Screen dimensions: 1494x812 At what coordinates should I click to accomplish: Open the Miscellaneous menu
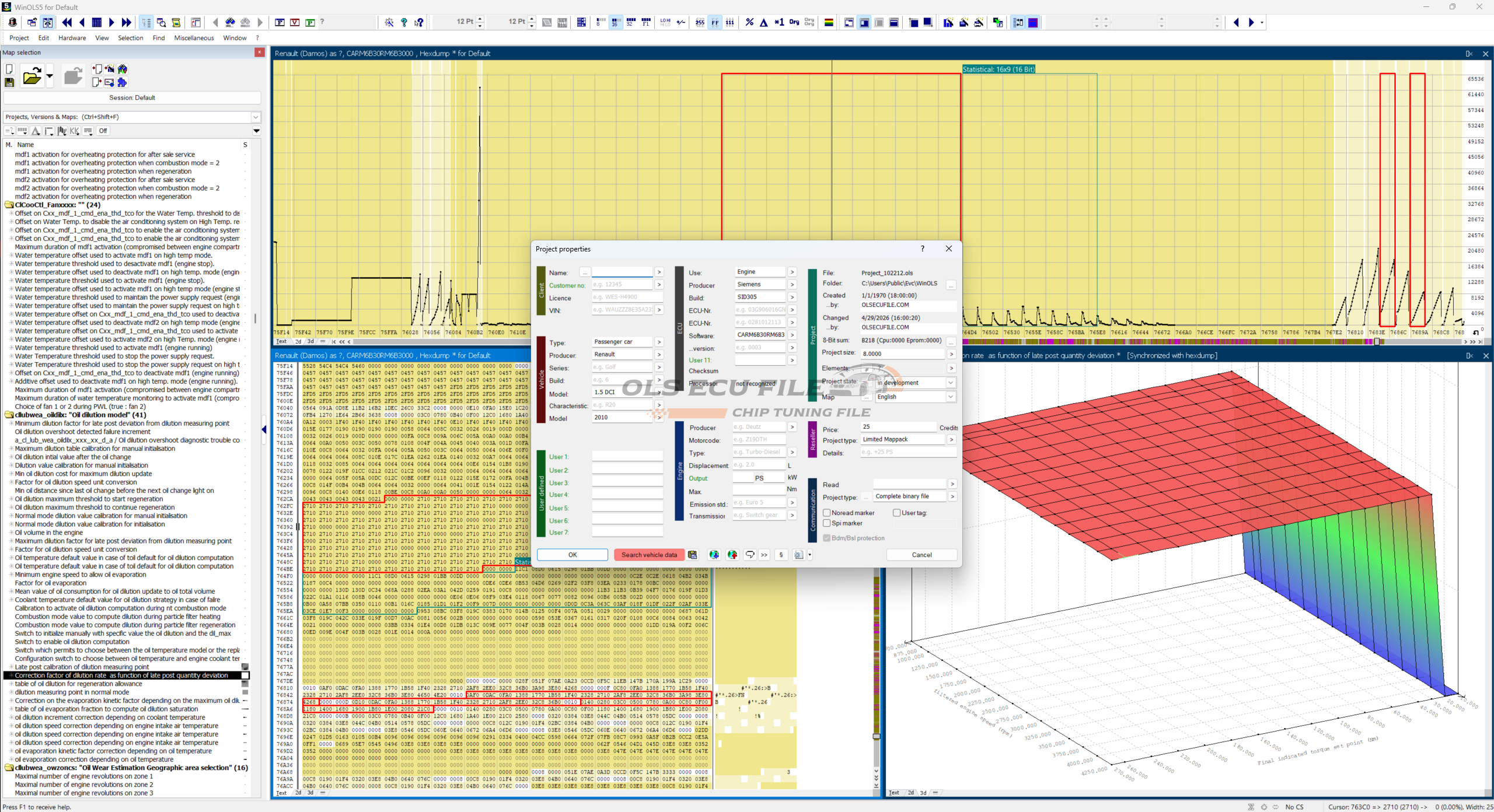(x=194, y=38)
